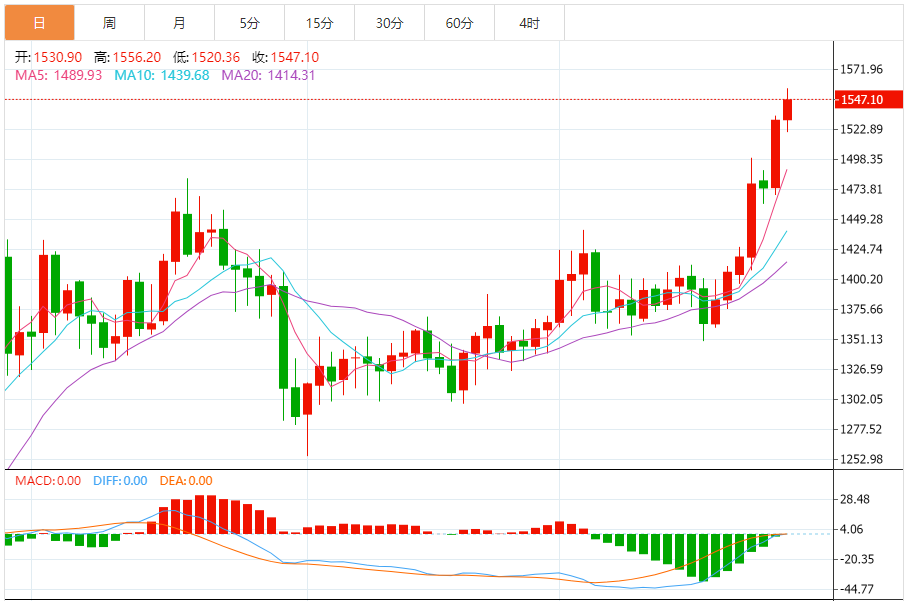Click the 1375.66 price axis label

click(862, 309)
